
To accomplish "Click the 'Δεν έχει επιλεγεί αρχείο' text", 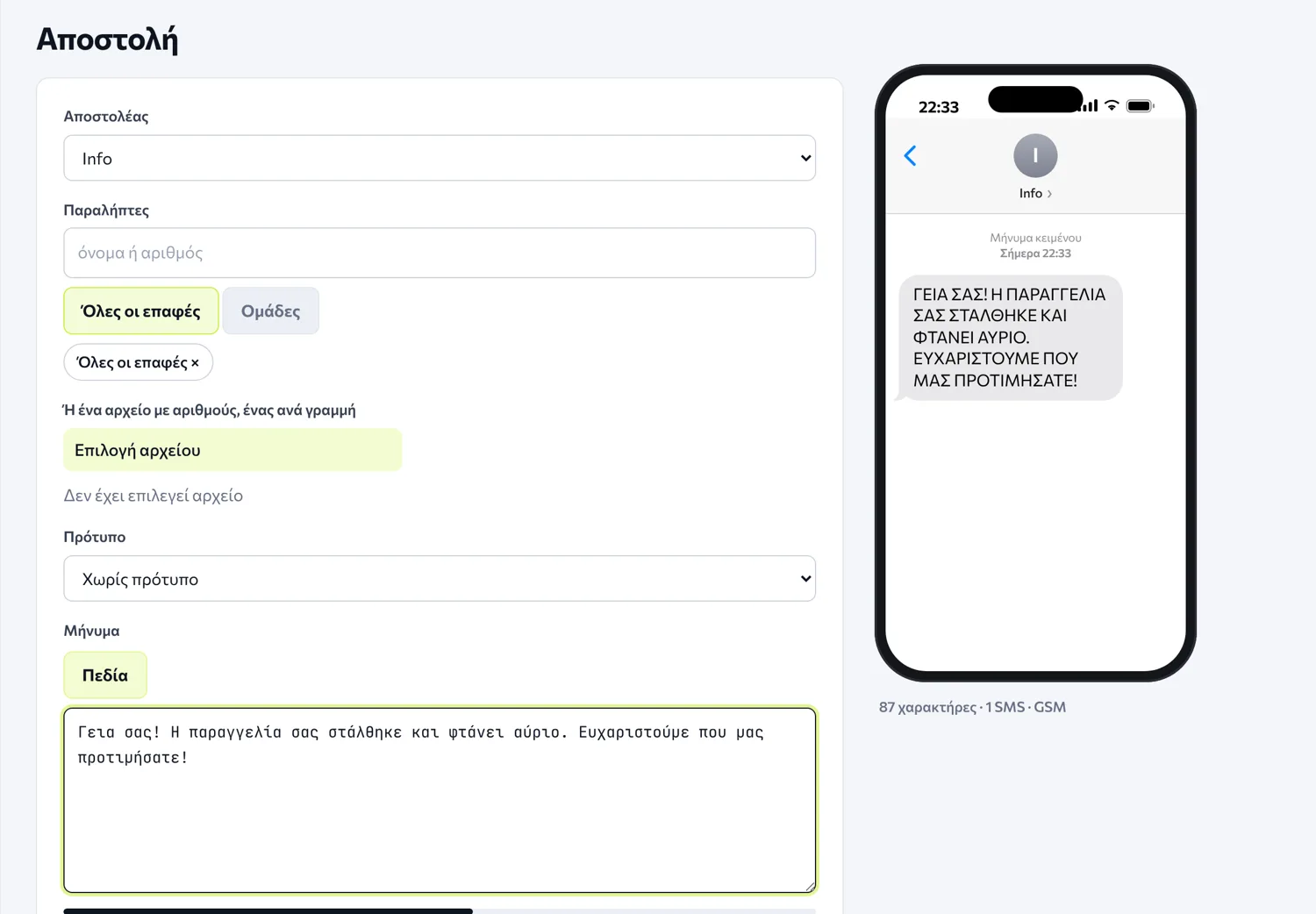I will click(x=154, y=496).
